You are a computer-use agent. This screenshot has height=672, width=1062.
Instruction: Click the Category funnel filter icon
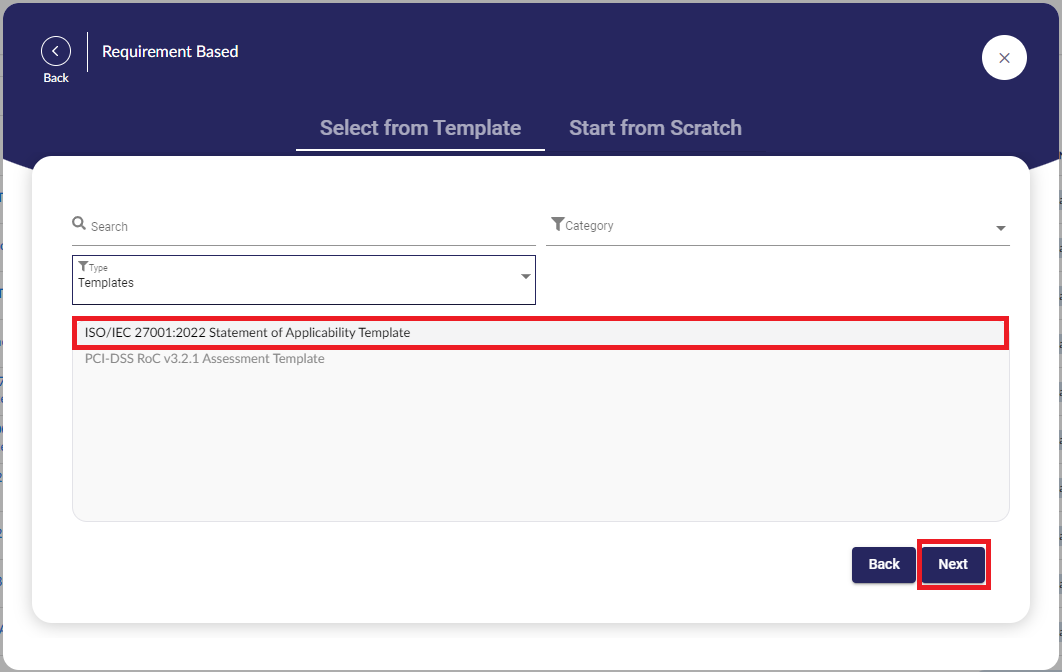[x=557, y=224]
